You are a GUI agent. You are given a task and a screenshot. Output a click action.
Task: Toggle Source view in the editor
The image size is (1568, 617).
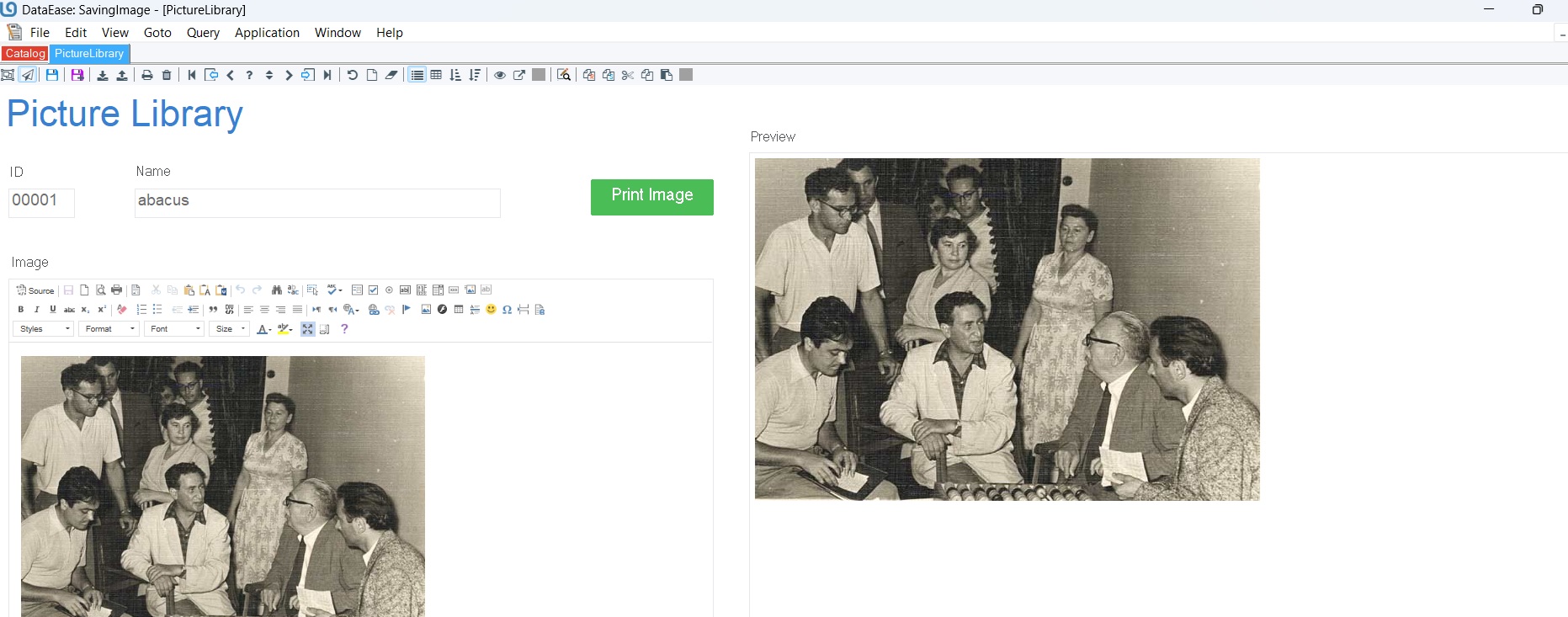click(x=35, y=290)
